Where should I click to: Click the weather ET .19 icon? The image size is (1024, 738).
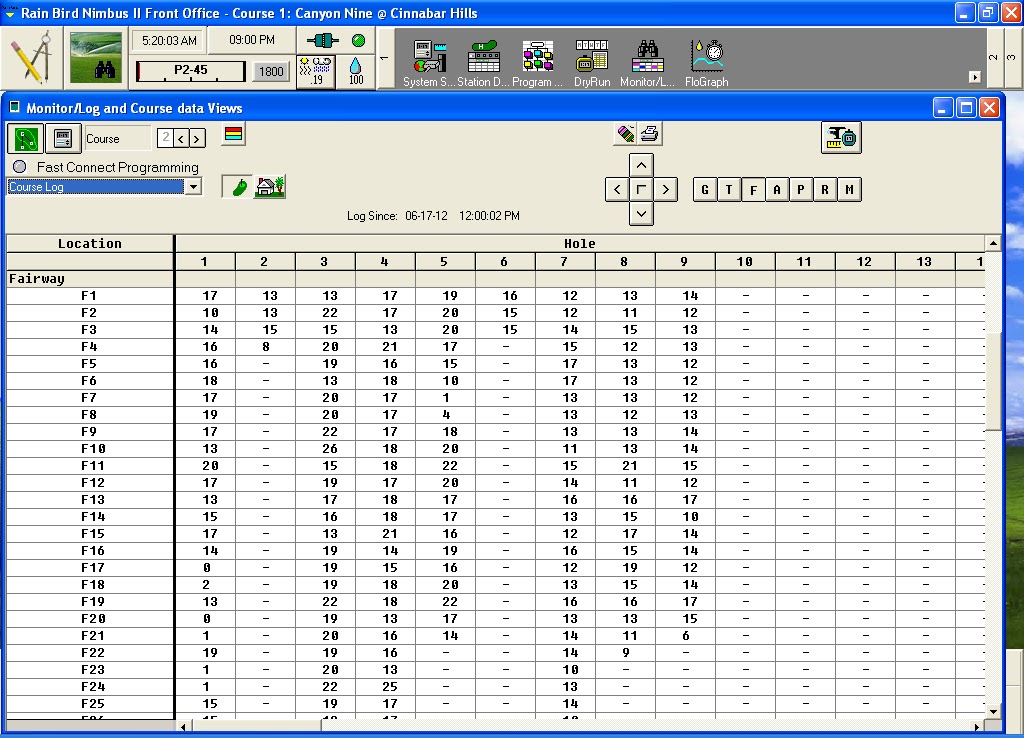(x=316, y=71)
